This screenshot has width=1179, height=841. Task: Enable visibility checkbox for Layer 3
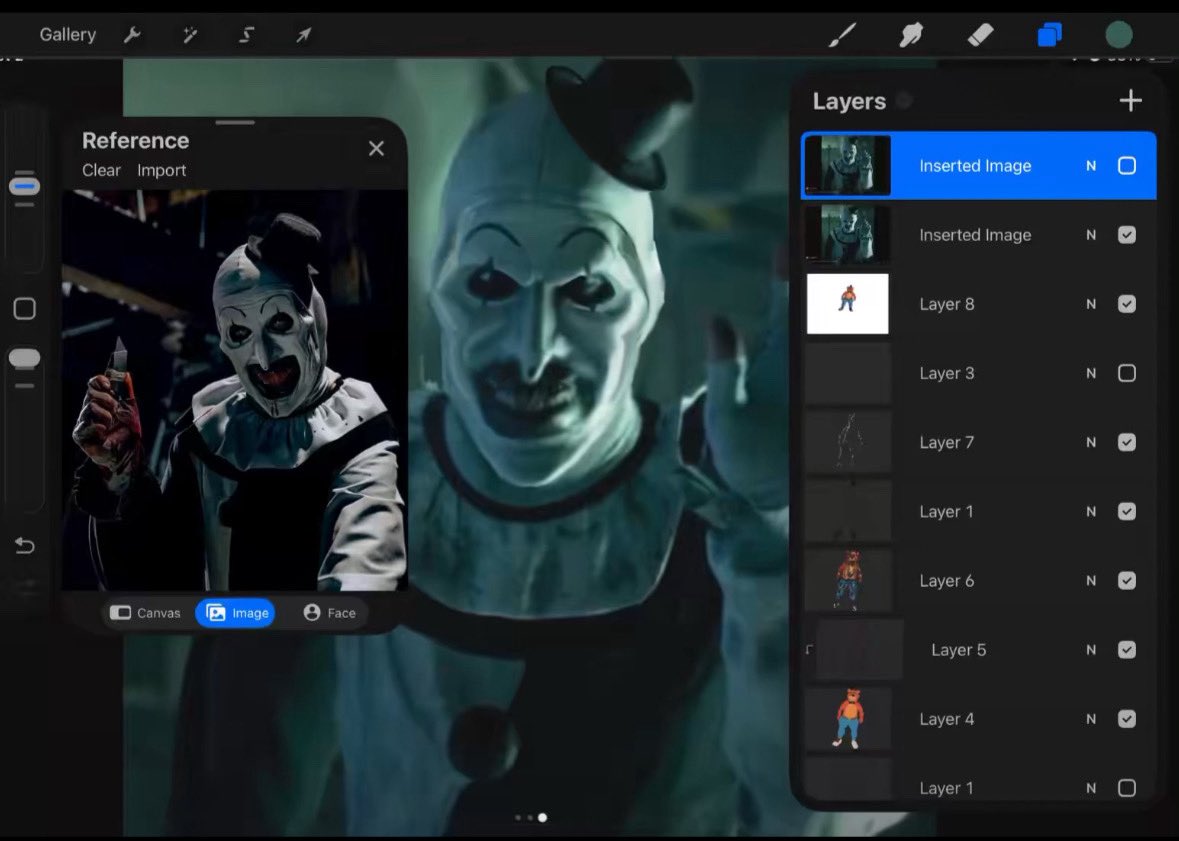click(1126, 373)
